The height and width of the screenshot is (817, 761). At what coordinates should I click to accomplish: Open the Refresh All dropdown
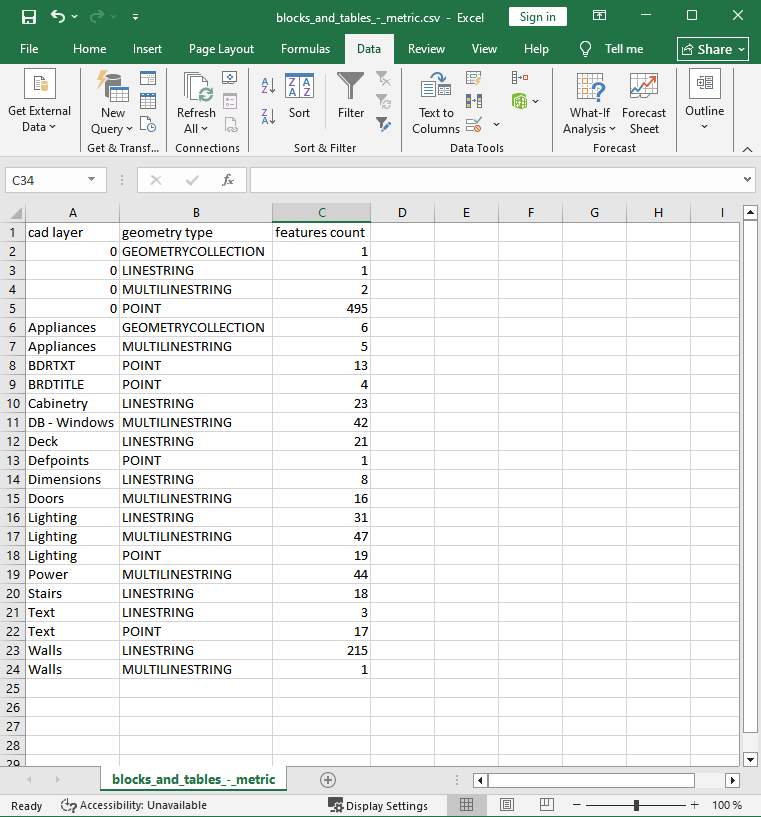[196, 128]
